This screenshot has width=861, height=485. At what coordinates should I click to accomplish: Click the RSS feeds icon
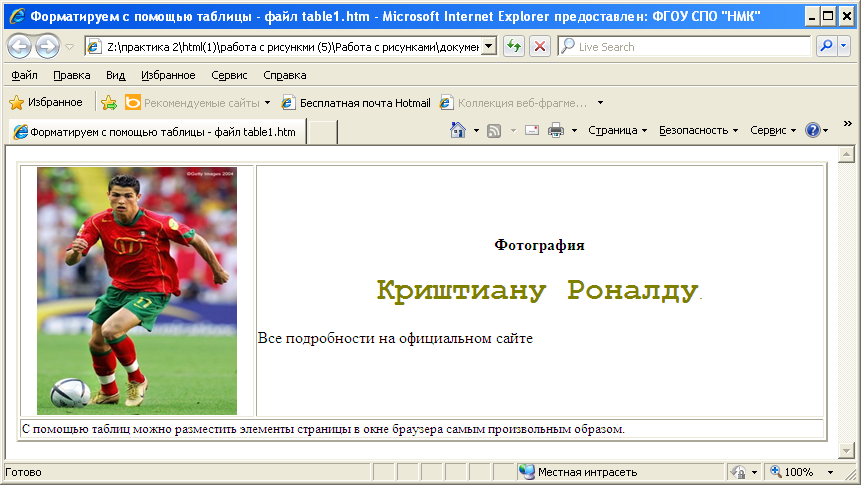[x=494, y=131]
